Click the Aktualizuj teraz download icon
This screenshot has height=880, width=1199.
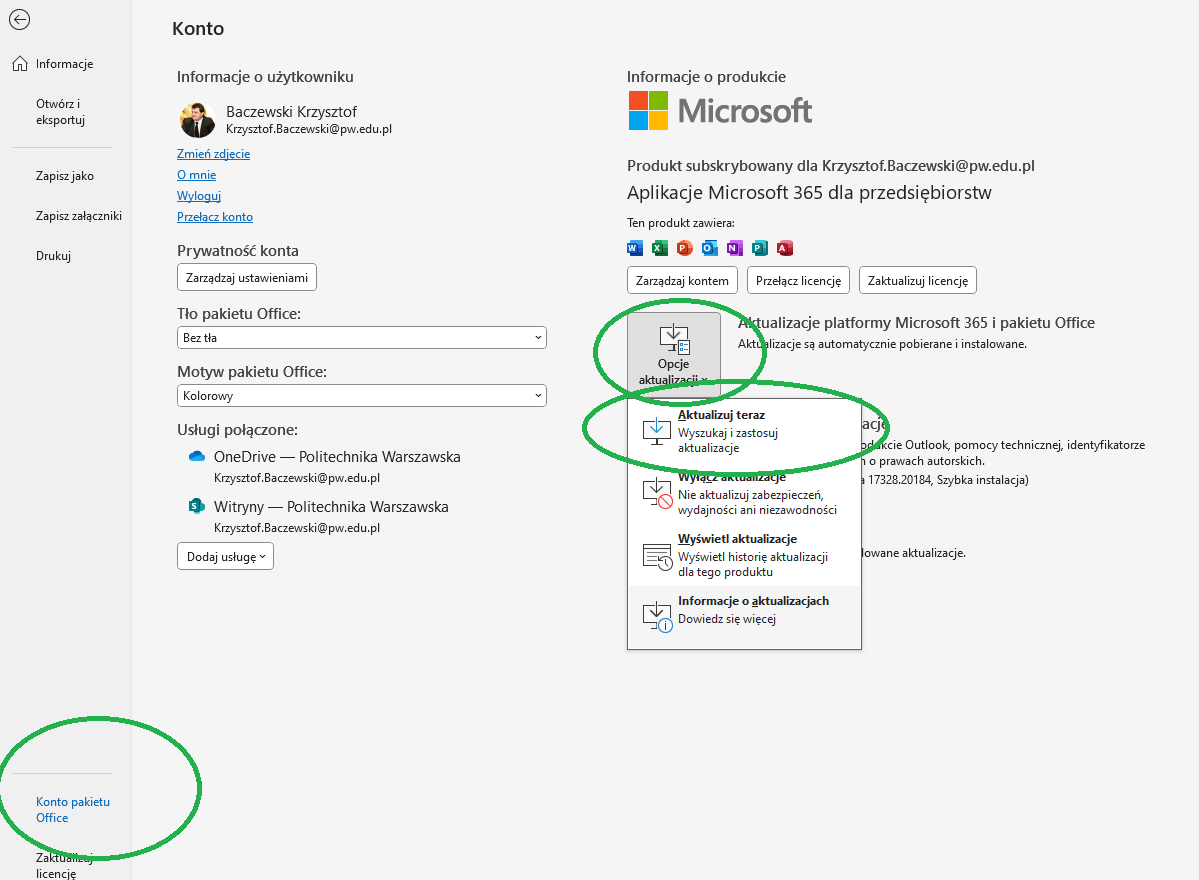[x=656, y=431]
